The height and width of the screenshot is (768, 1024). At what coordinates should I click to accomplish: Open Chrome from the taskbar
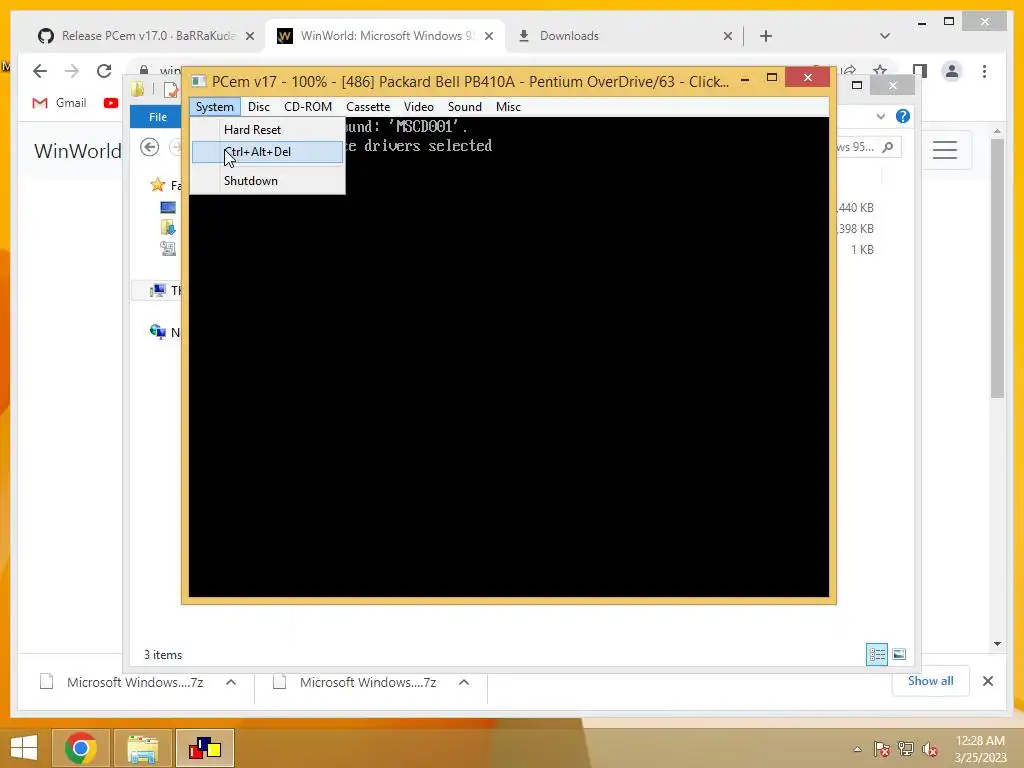coord(80,748)
